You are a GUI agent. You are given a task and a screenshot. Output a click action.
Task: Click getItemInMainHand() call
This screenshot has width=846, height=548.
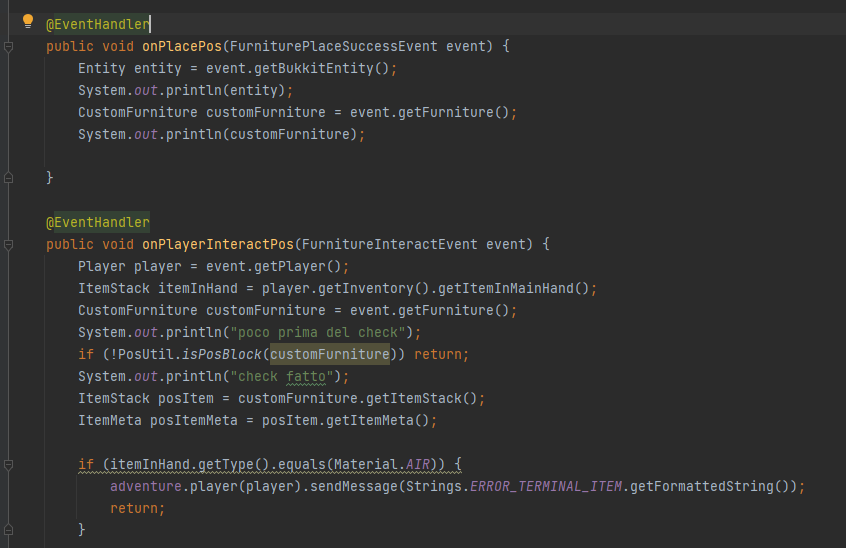[x=513, y=289]
